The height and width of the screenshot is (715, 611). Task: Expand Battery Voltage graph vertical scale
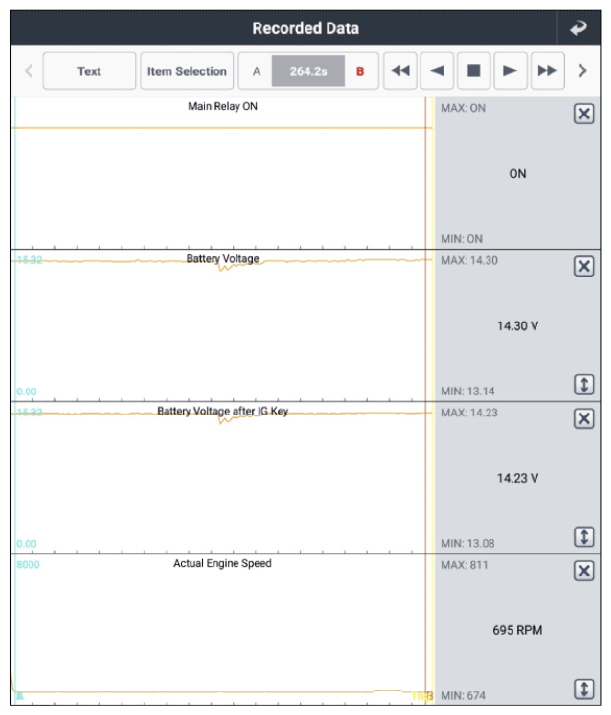(584, 384)
